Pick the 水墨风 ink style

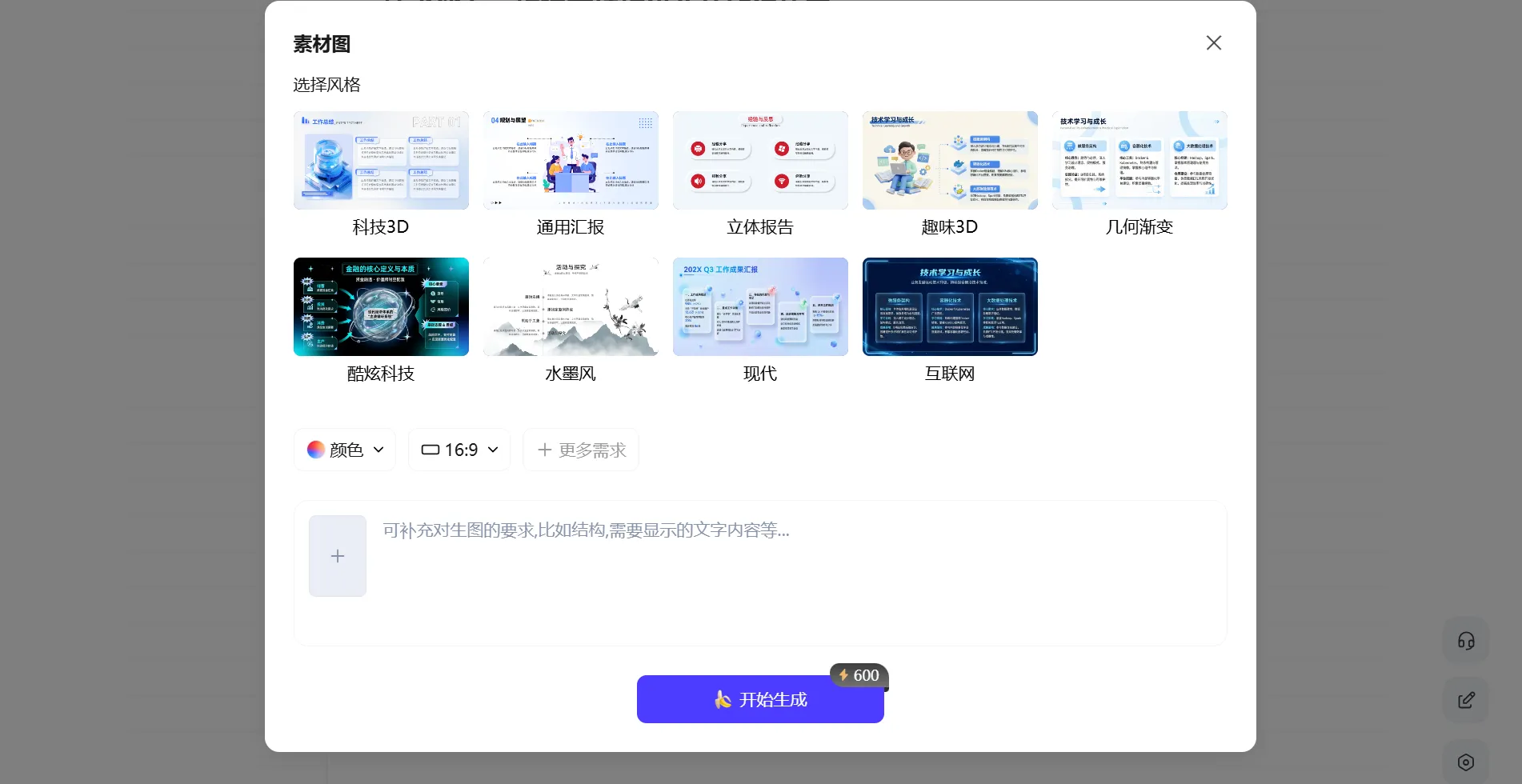(x=571, y=307)
